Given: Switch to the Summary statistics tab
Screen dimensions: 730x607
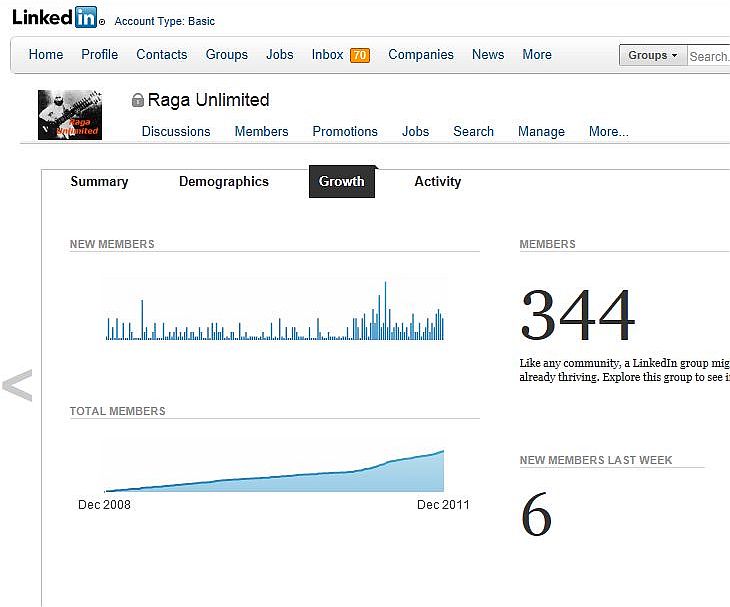Looking at the screenshot, I should pyautogui.click(x=99, y=182).
